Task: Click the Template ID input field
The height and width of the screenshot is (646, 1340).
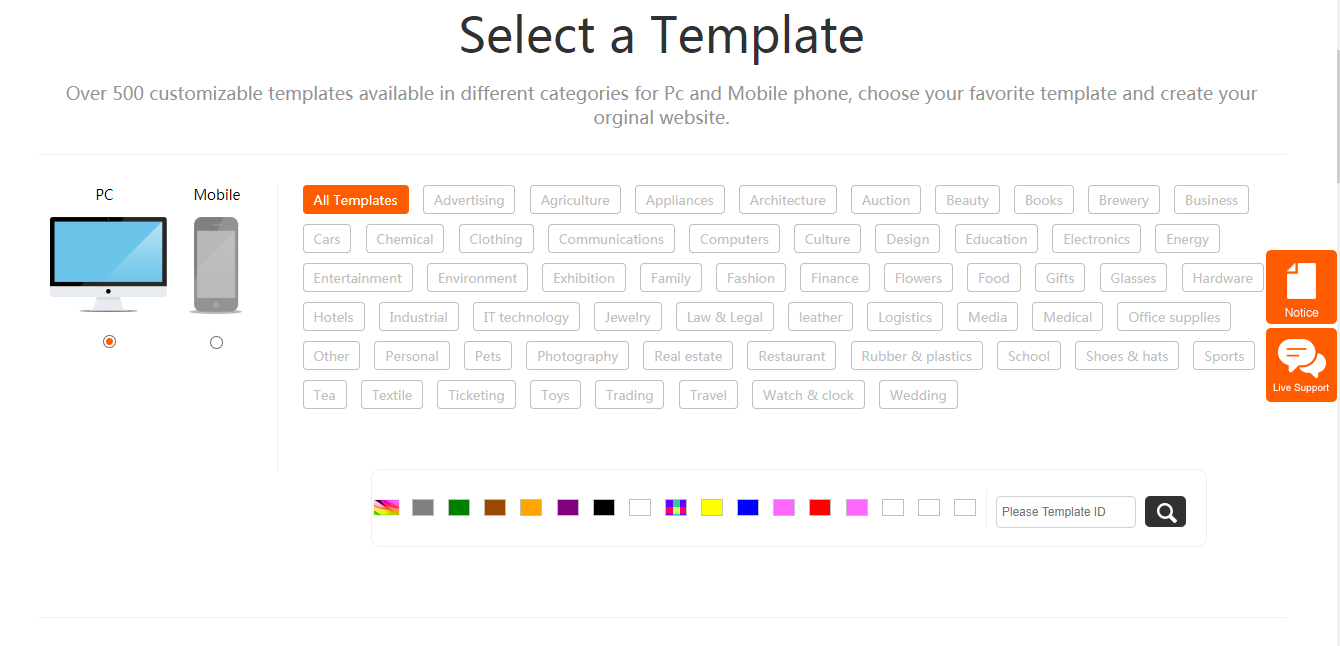Action: pyautogui.click(x=1065, y=512)
